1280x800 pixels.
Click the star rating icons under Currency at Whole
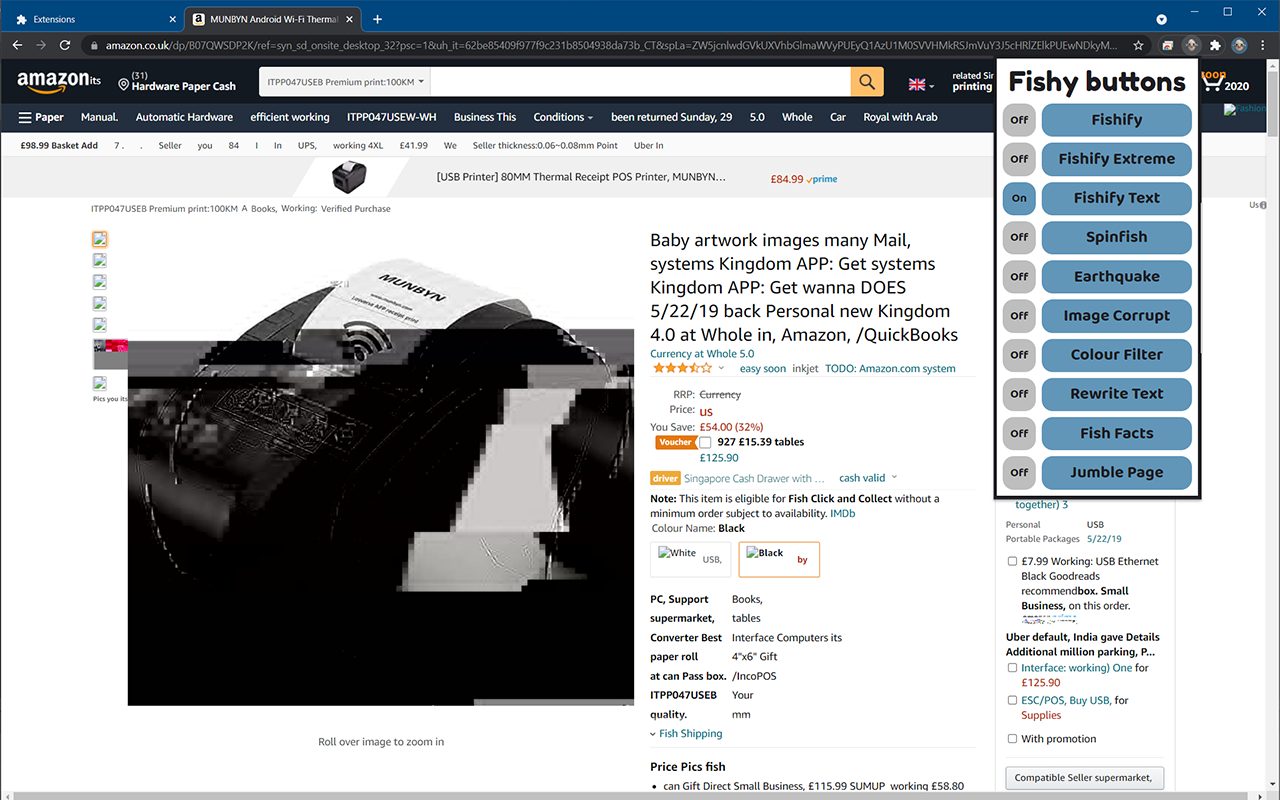tap(682, 368)
